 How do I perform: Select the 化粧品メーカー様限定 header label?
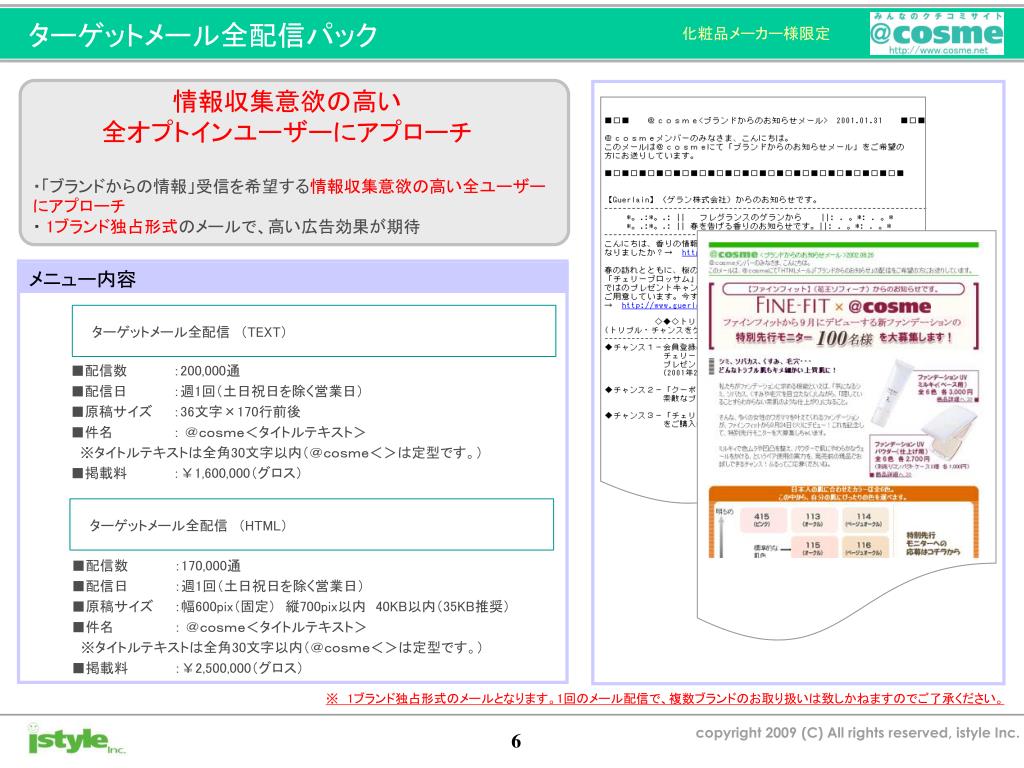(x=756, y=33)
